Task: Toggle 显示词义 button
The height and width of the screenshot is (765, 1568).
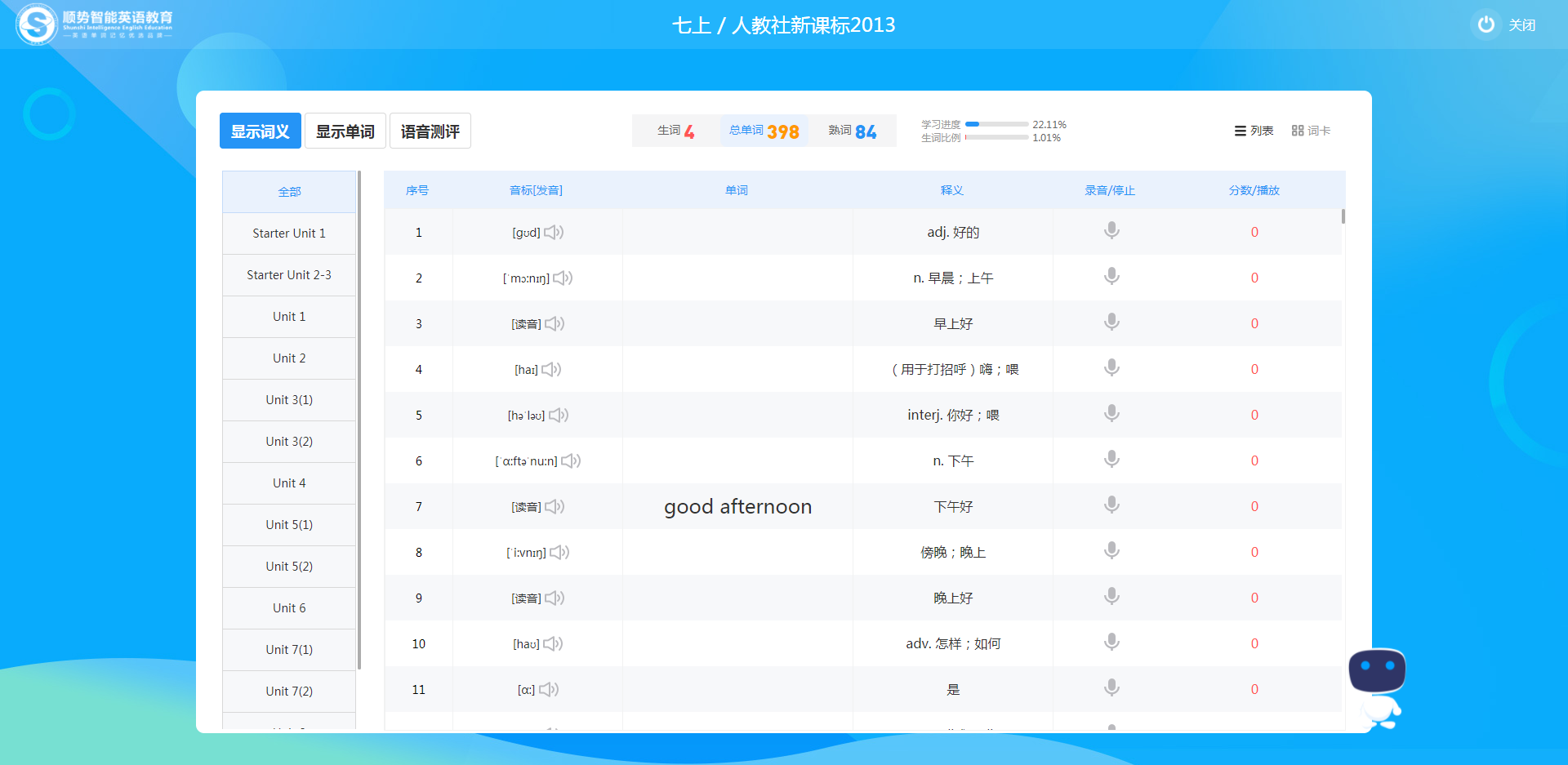Action: point(261,131)
